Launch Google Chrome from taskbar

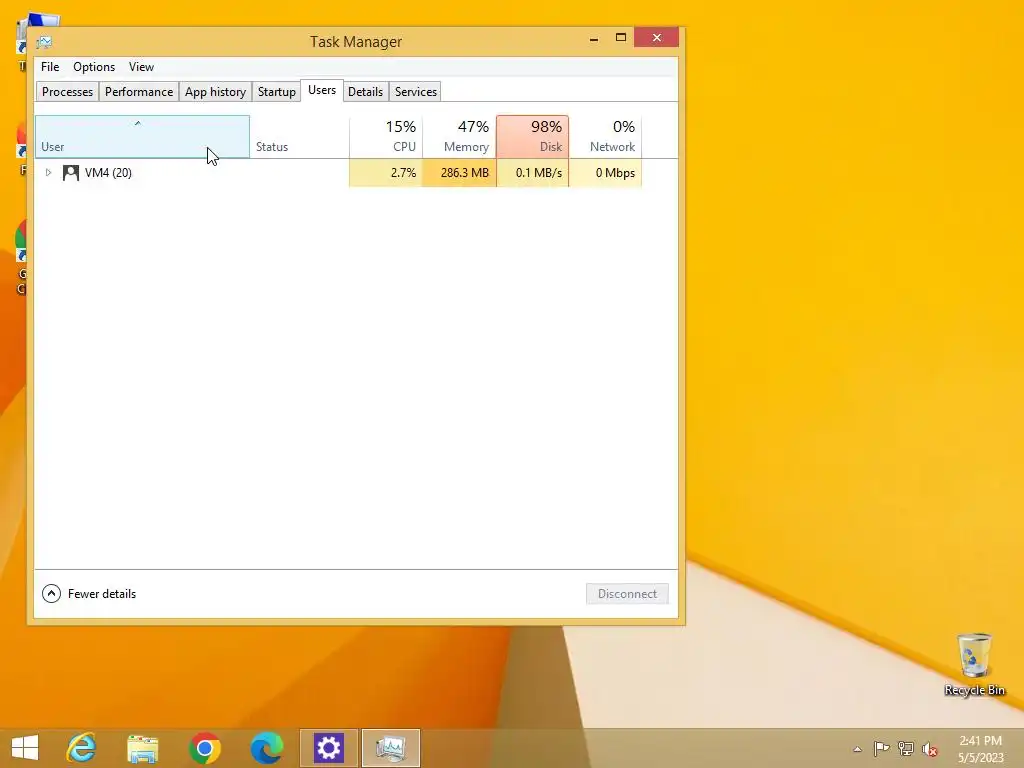[x=204, y=748]
